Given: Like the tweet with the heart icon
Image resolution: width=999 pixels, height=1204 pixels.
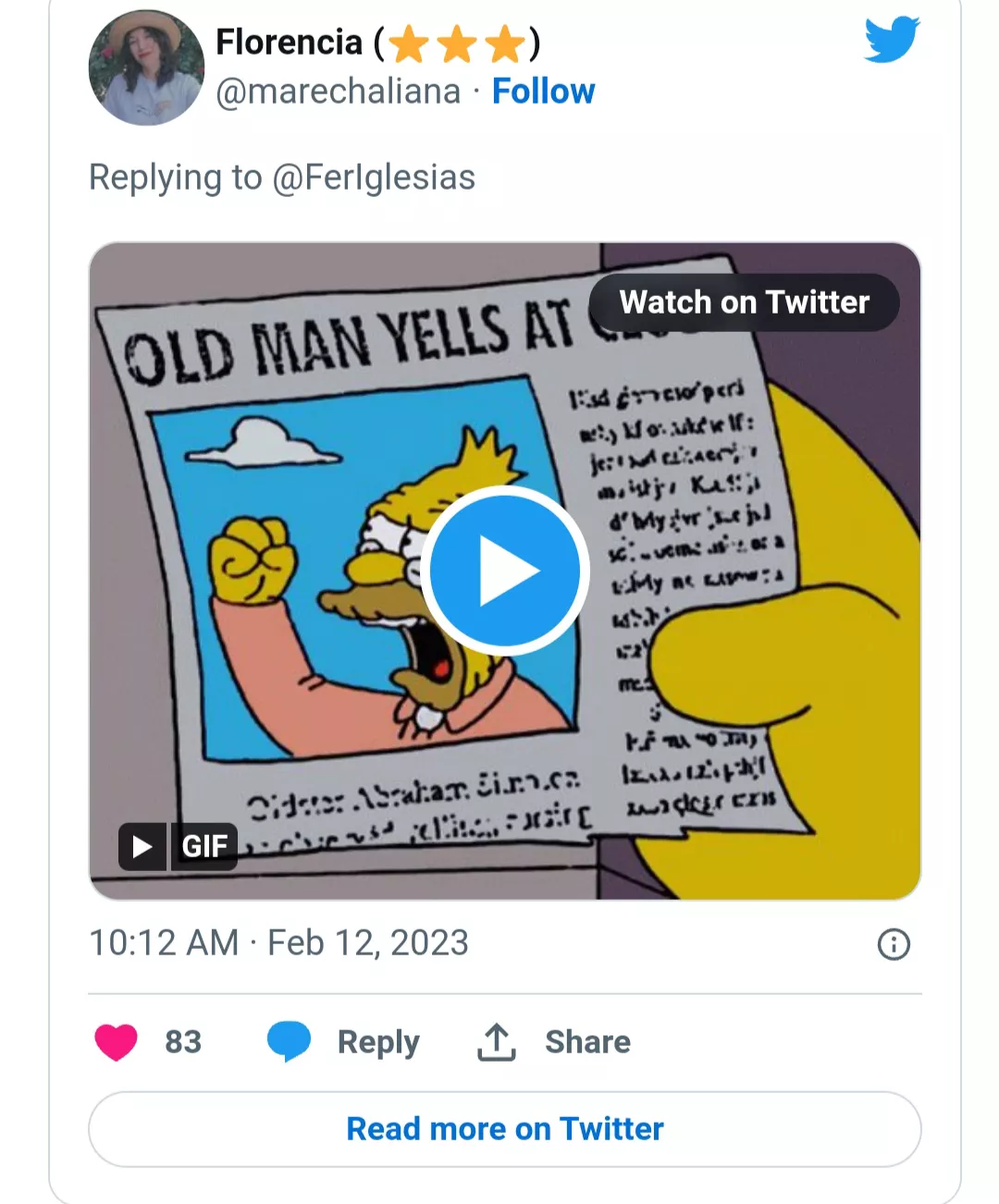Looking at the screenshot, I should click(117, 1041).
